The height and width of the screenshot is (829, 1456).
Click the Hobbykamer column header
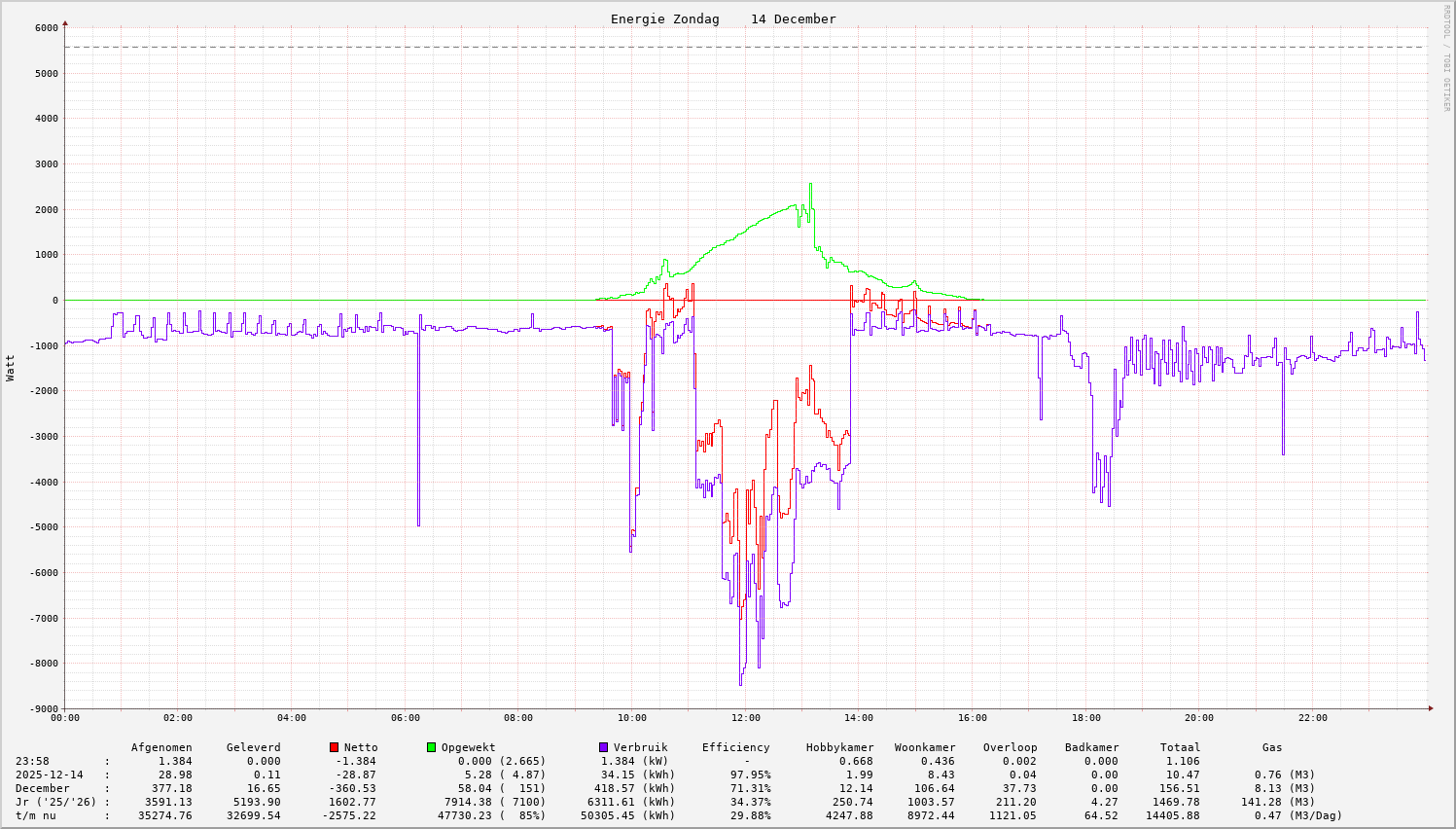click(x=839, y=748)
